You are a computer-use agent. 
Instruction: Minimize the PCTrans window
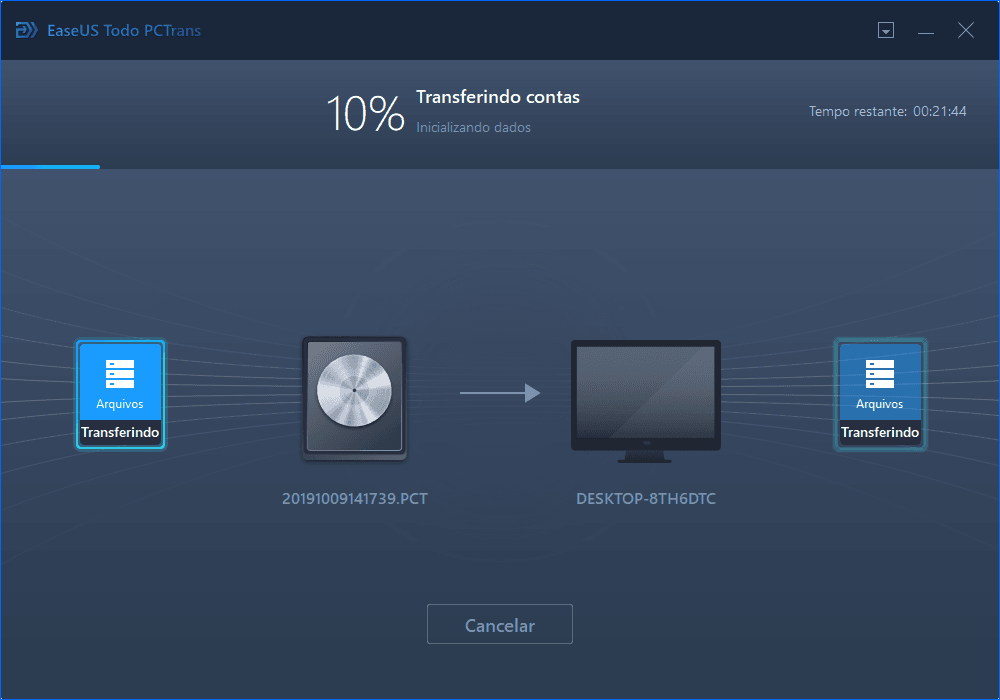point(926,31)
